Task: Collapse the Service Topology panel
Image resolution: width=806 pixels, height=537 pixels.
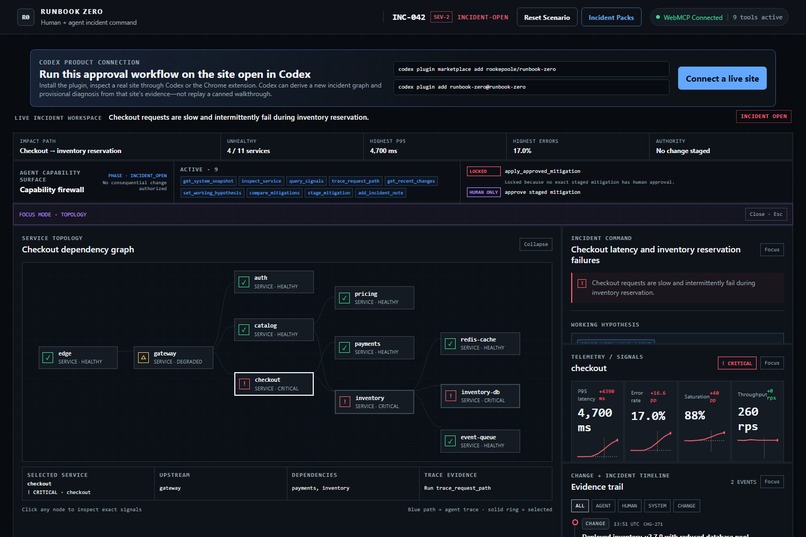Action: (x=536, y=244)
